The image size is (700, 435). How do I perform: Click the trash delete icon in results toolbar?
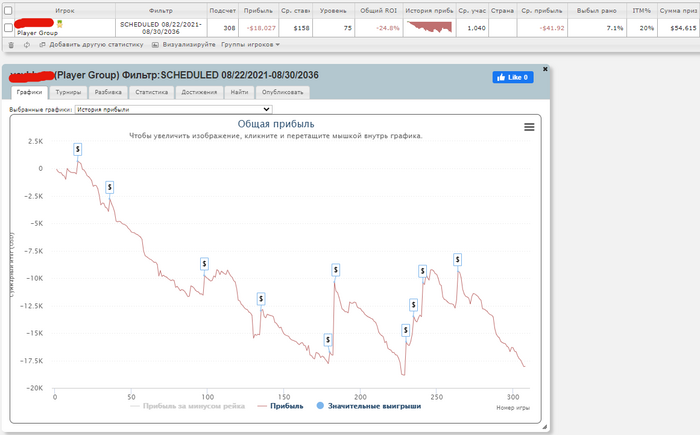pos(11,45)
